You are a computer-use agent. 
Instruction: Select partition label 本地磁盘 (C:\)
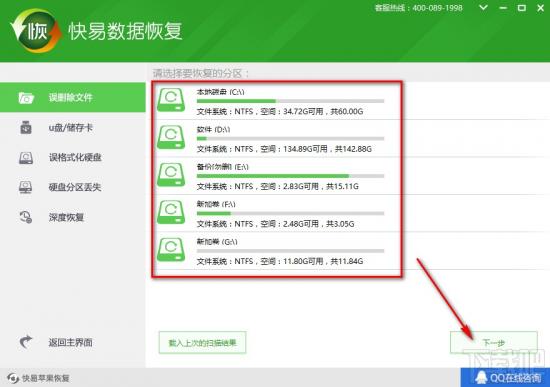click(220, 92)
